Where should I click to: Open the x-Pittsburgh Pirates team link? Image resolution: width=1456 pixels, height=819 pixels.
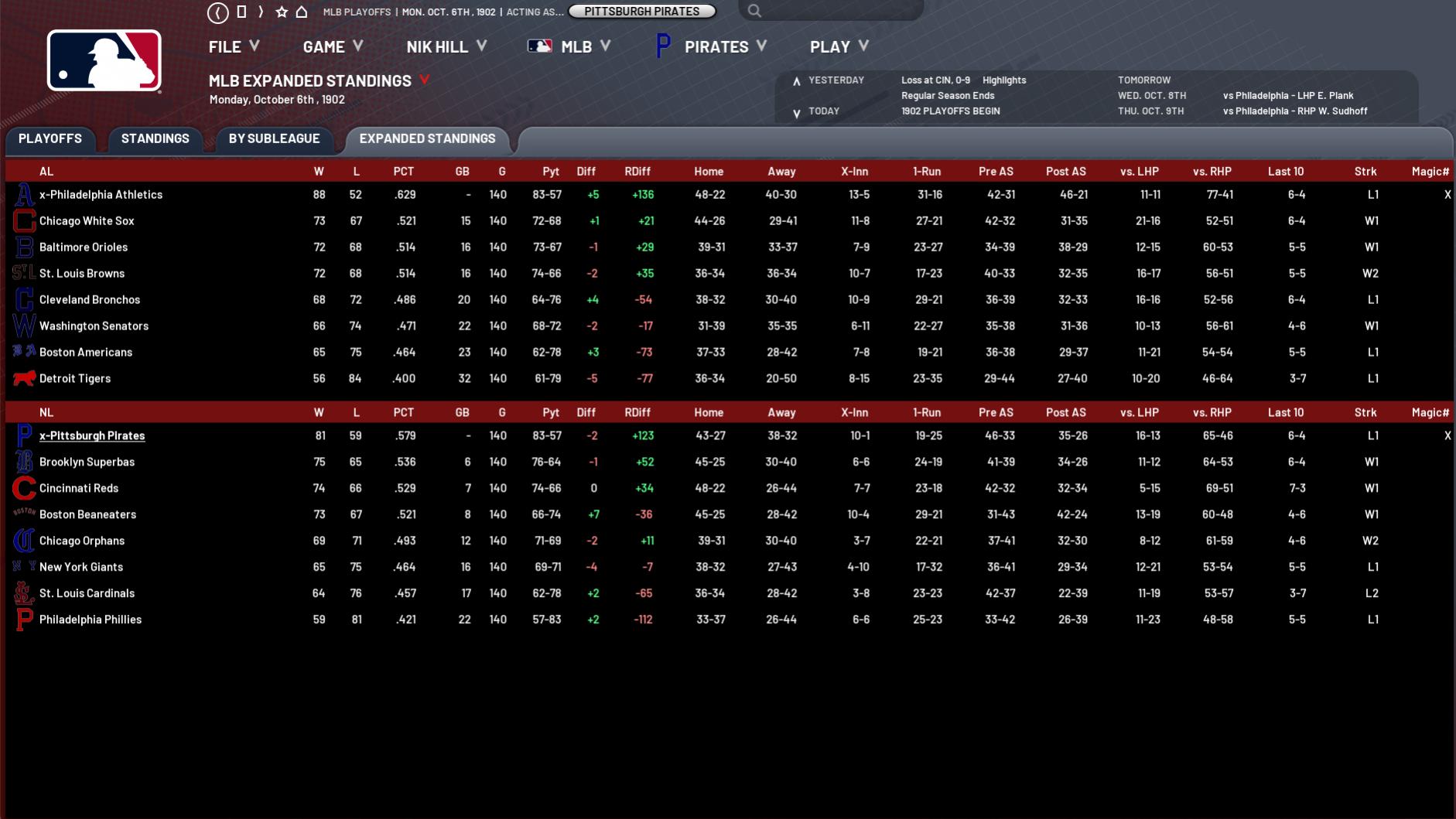tap(92, 435)
